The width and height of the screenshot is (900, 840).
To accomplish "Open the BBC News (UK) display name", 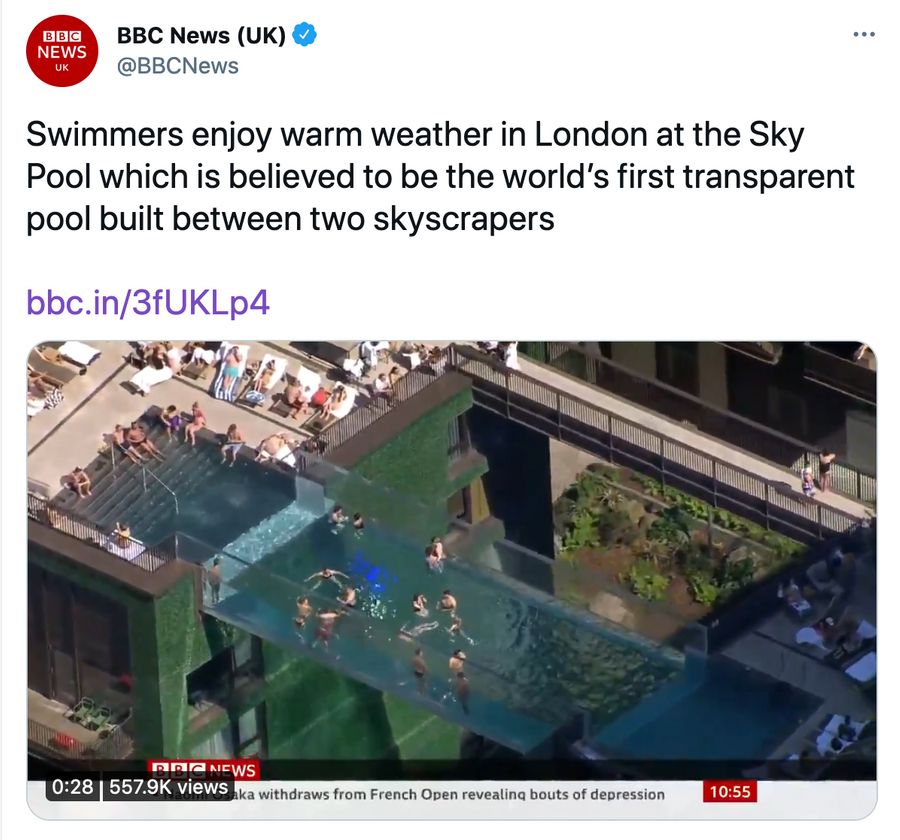I will (201, 35).
